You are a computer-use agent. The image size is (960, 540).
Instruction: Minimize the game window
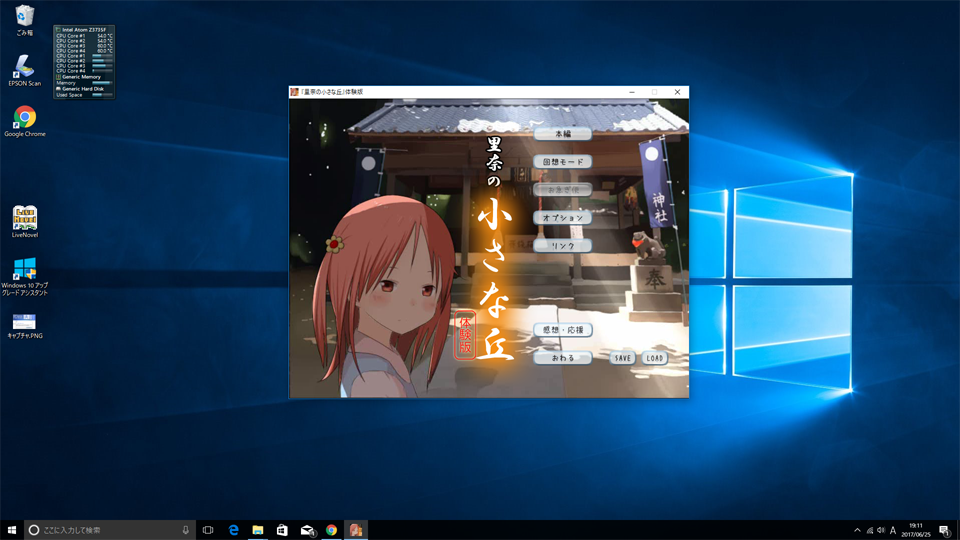[x=632, y=92]
